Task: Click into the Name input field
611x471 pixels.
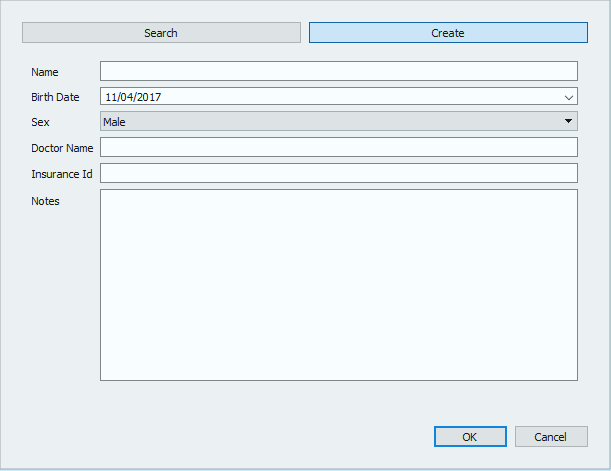Action: click(339, 71)
